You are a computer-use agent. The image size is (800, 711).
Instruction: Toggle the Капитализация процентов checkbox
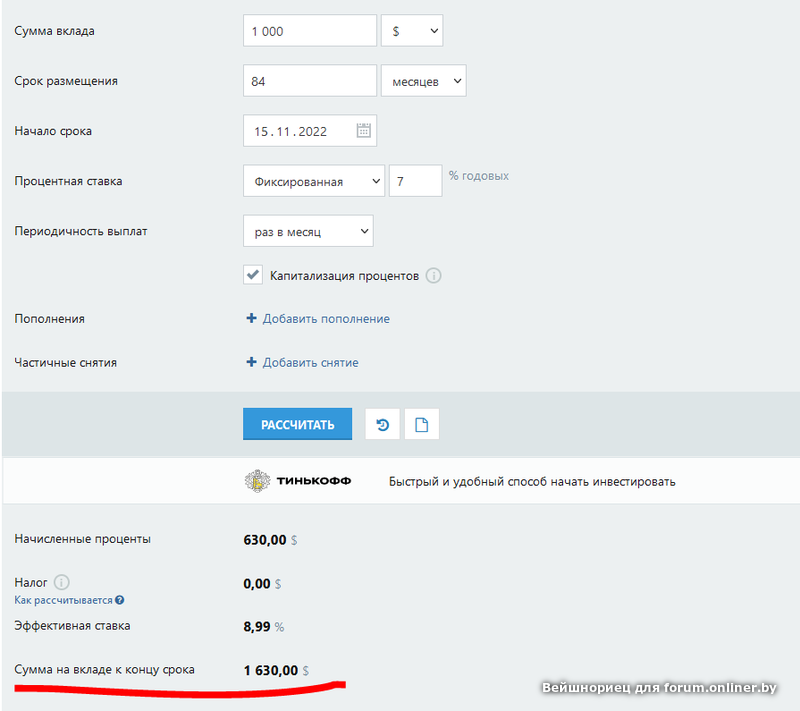[x=253, y=275]
